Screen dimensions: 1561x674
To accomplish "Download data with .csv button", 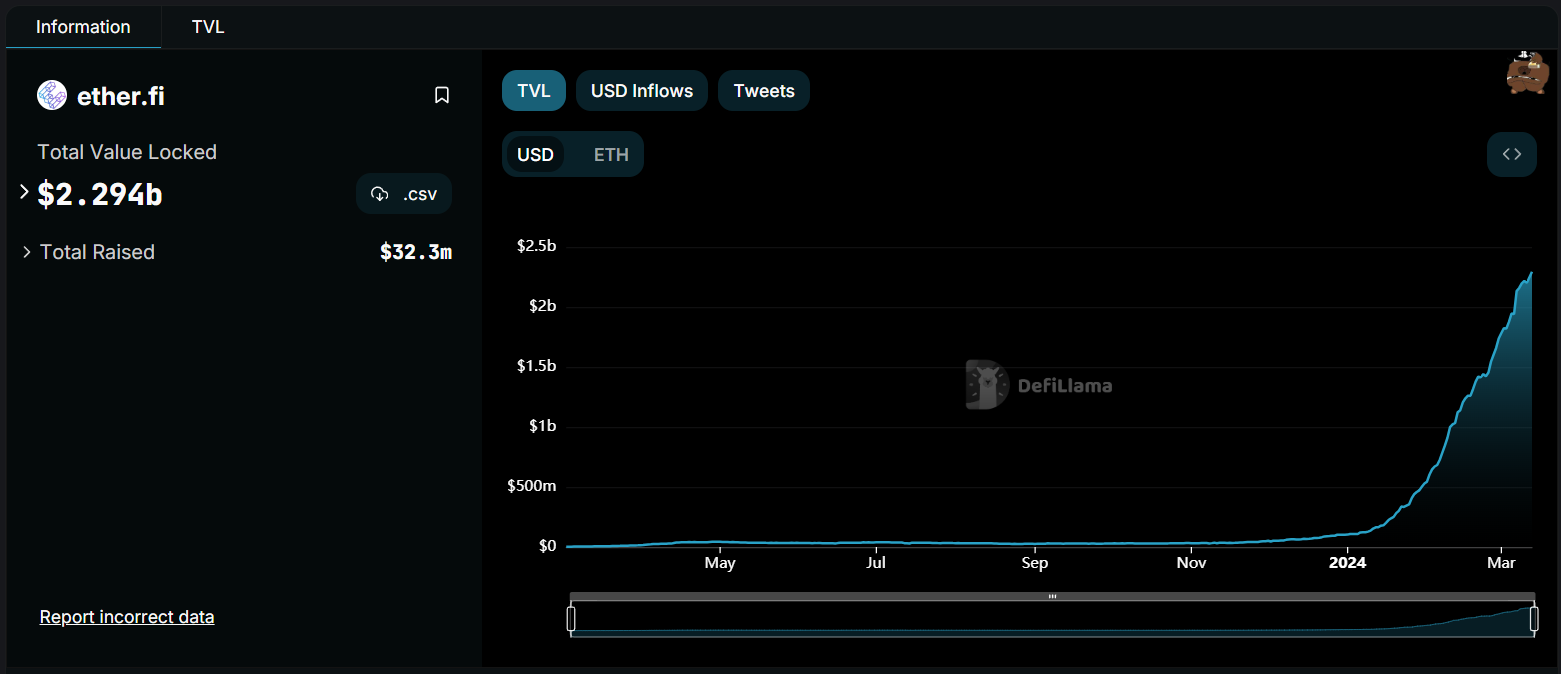I will (404, 194).
